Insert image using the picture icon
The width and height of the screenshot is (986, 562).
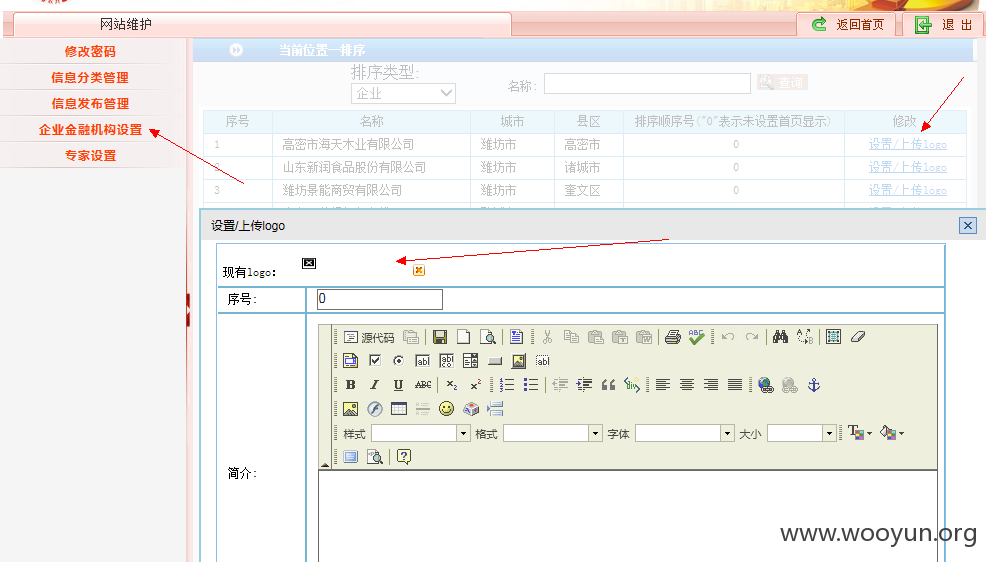350,409
